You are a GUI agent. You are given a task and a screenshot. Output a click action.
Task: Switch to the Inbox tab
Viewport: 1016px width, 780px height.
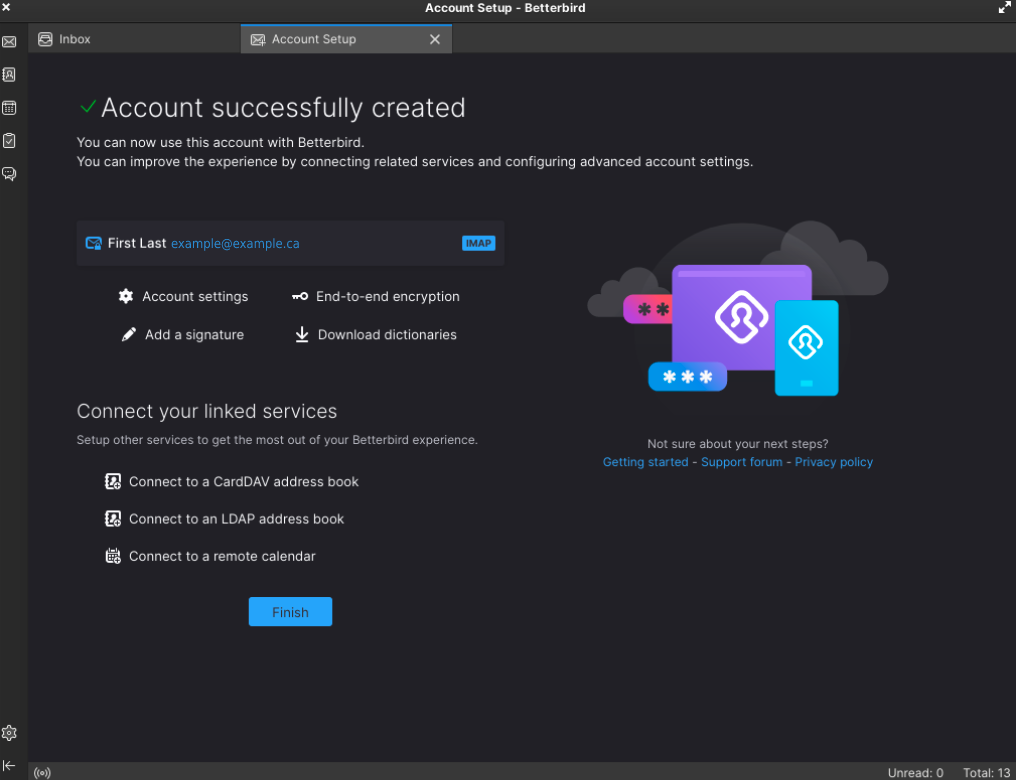pyautogui.click(x=134, y=39)
